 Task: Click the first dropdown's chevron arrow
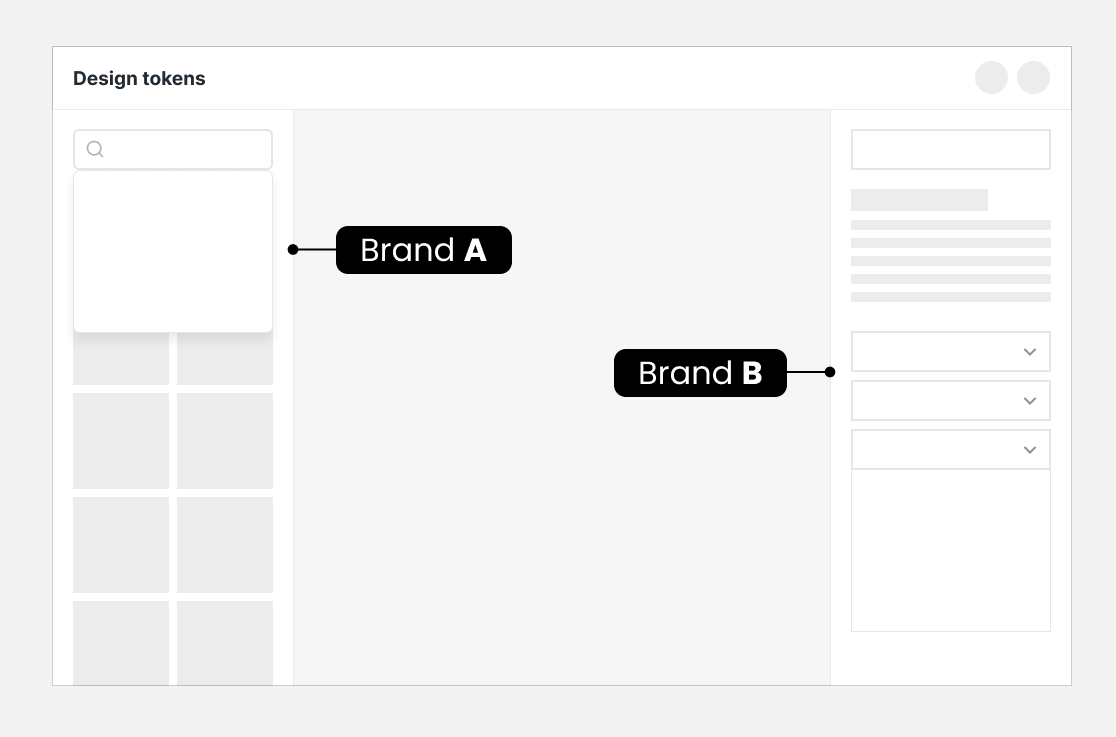click(x=1030, y=352)
